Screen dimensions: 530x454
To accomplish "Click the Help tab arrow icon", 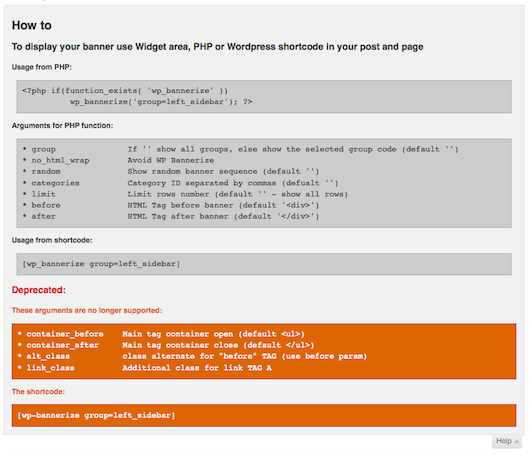I will (x=516, y=441).
